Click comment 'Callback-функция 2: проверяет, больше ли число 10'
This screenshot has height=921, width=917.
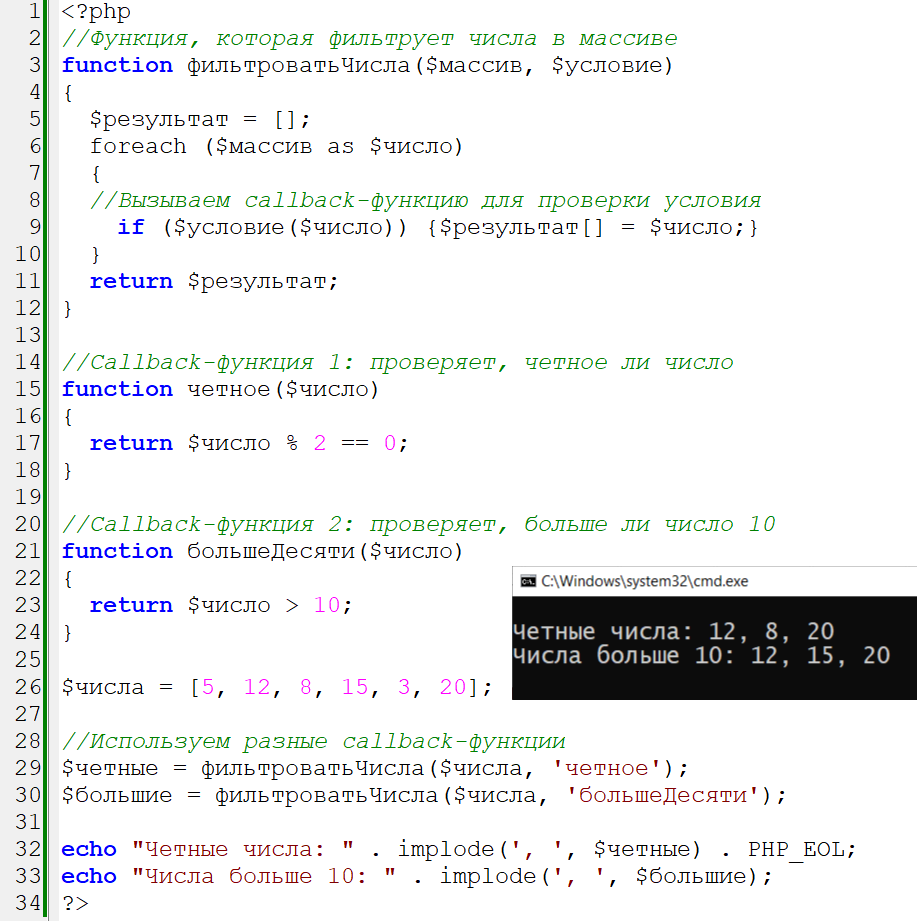[x=418, y=524]
